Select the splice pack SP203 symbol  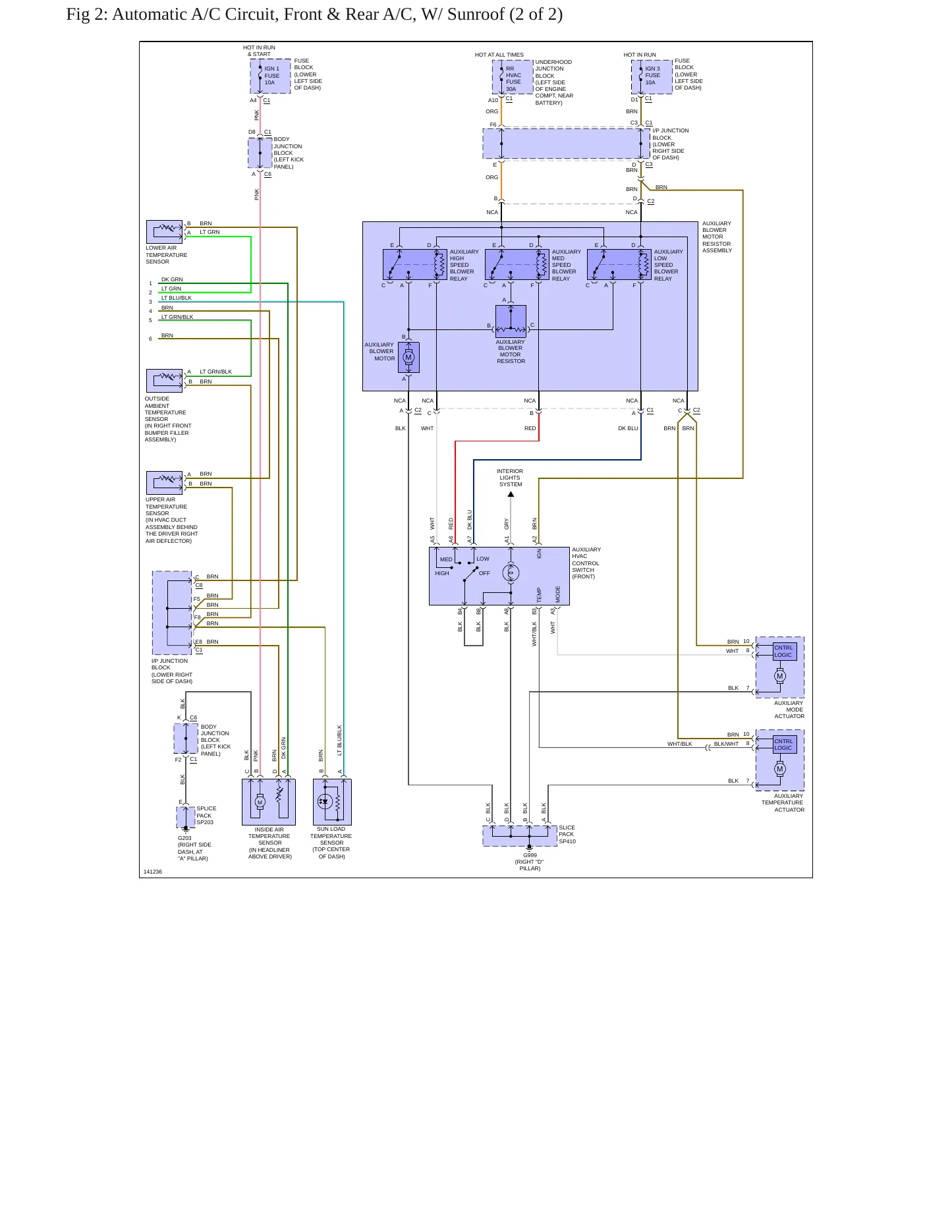186,818
